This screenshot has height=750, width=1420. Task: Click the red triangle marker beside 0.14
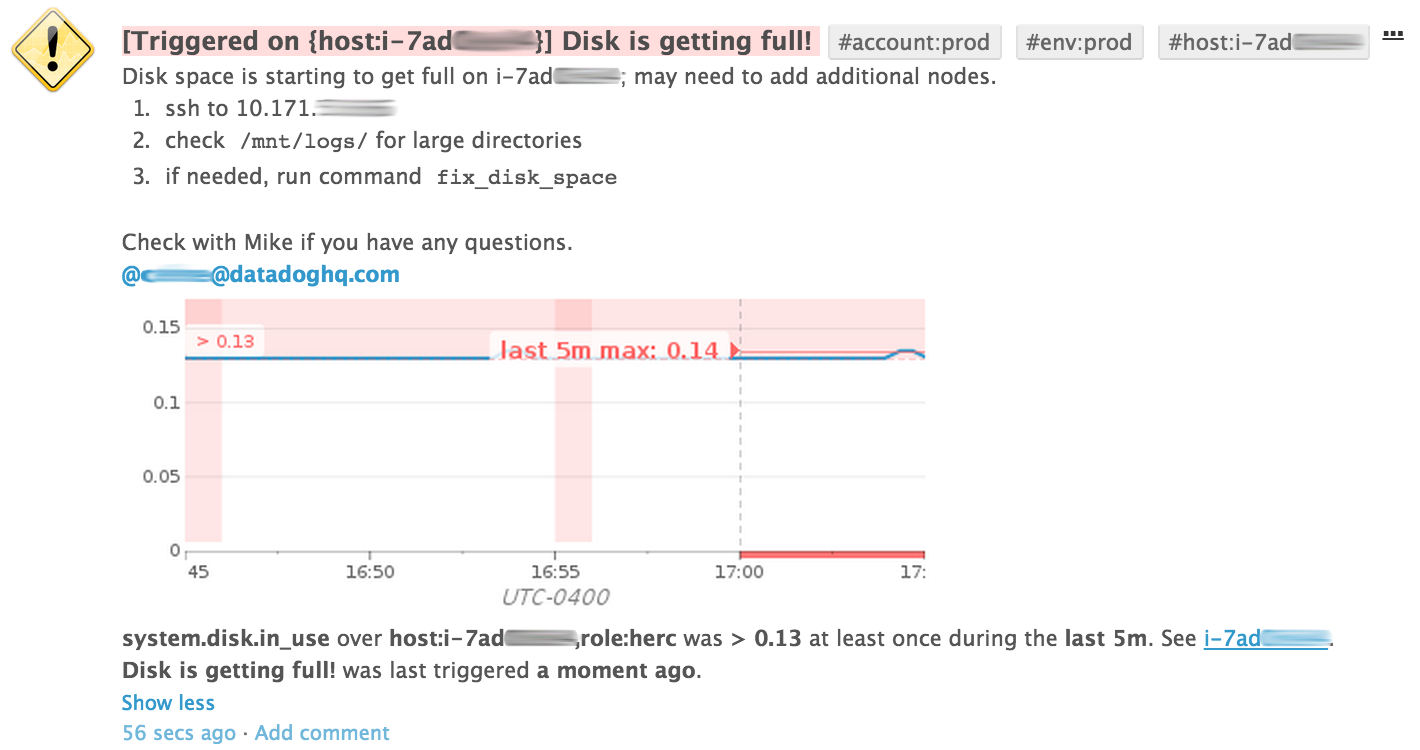[x=735, y=350]
